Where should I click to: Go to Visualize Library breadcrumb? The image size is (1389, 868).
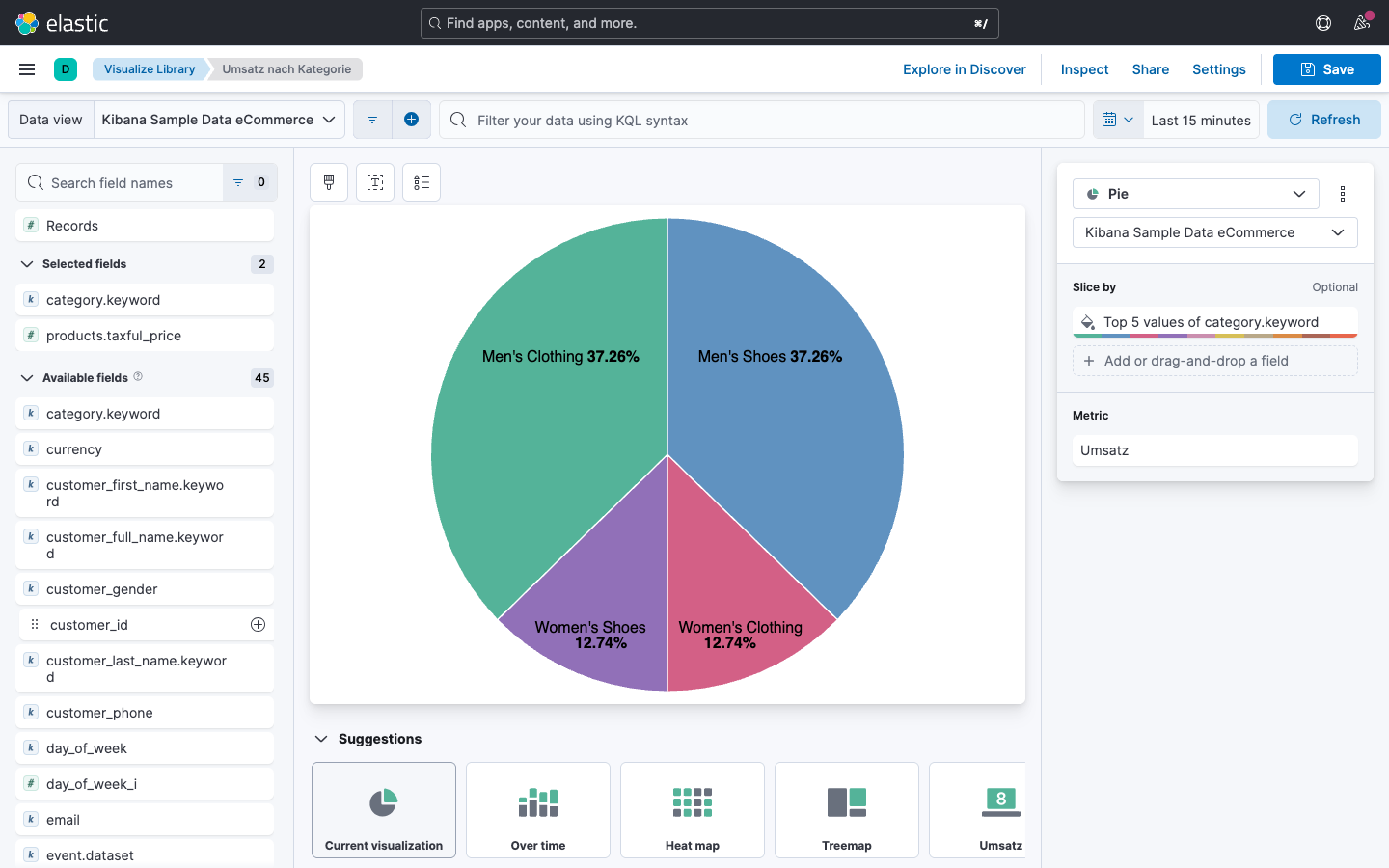150,69
